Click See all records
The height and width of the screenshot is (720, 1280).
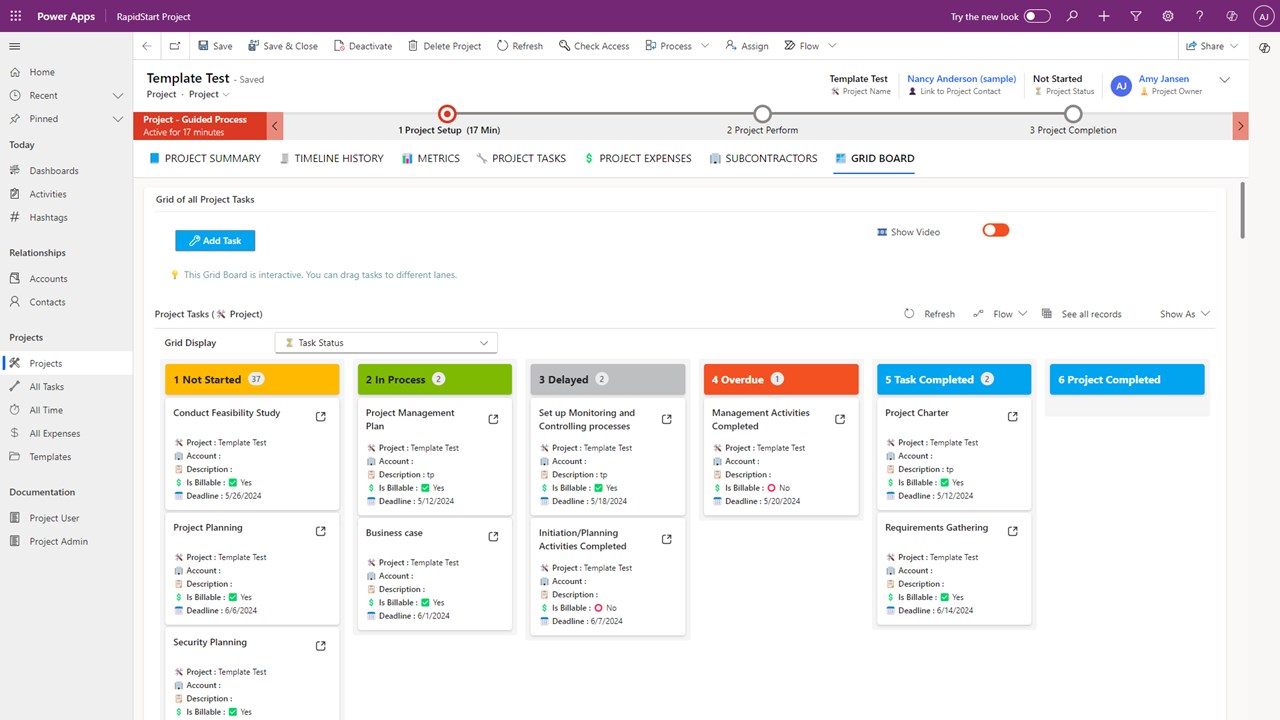pyautogui.click(x=1081, y=314)
